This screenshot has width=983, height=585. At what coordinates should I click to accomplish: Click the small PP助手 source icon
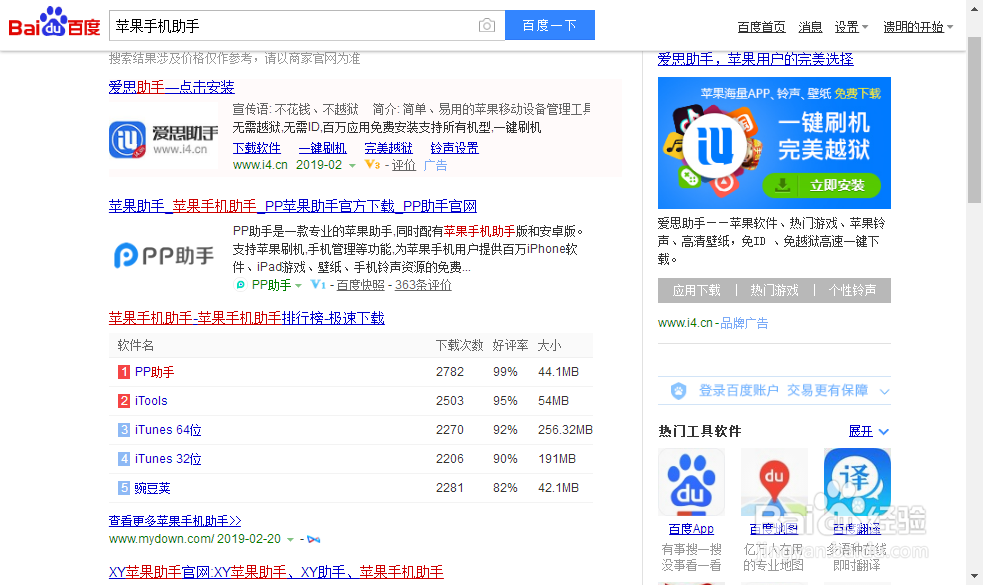coord(240,285)
